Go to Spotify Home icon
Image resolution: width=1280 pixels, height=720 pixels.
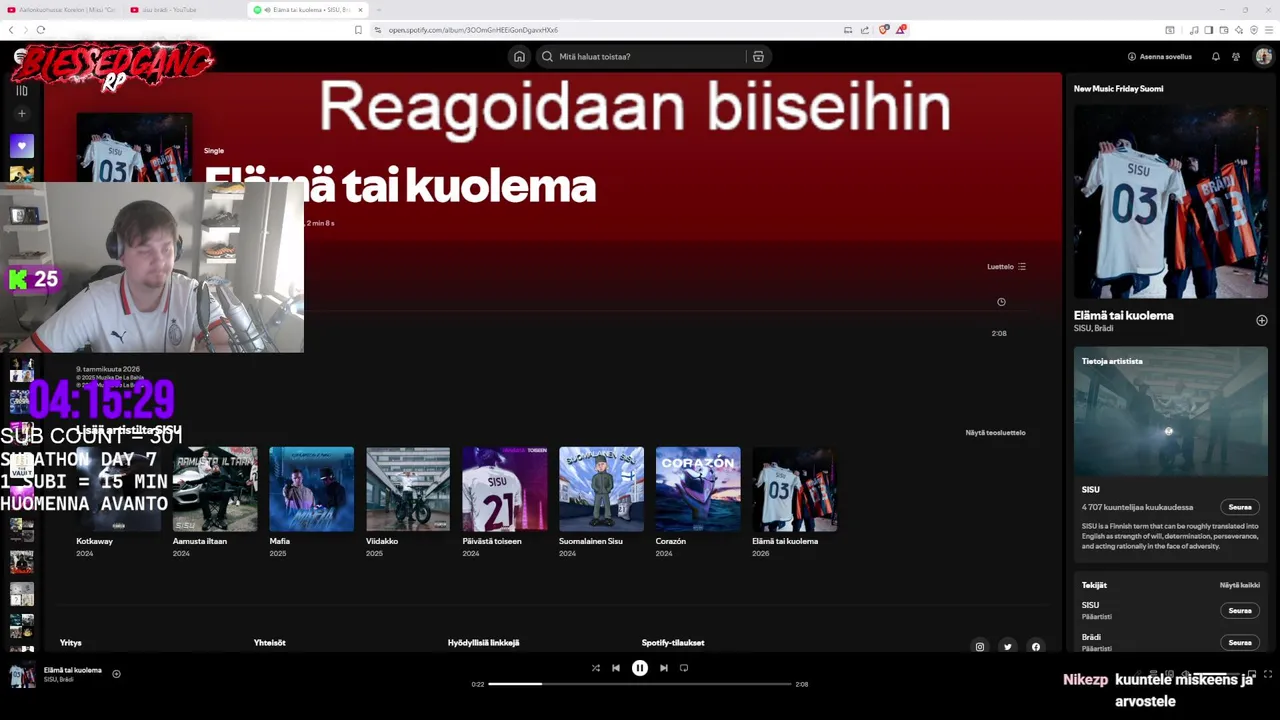pyautogui.click(x=519, y=57)
